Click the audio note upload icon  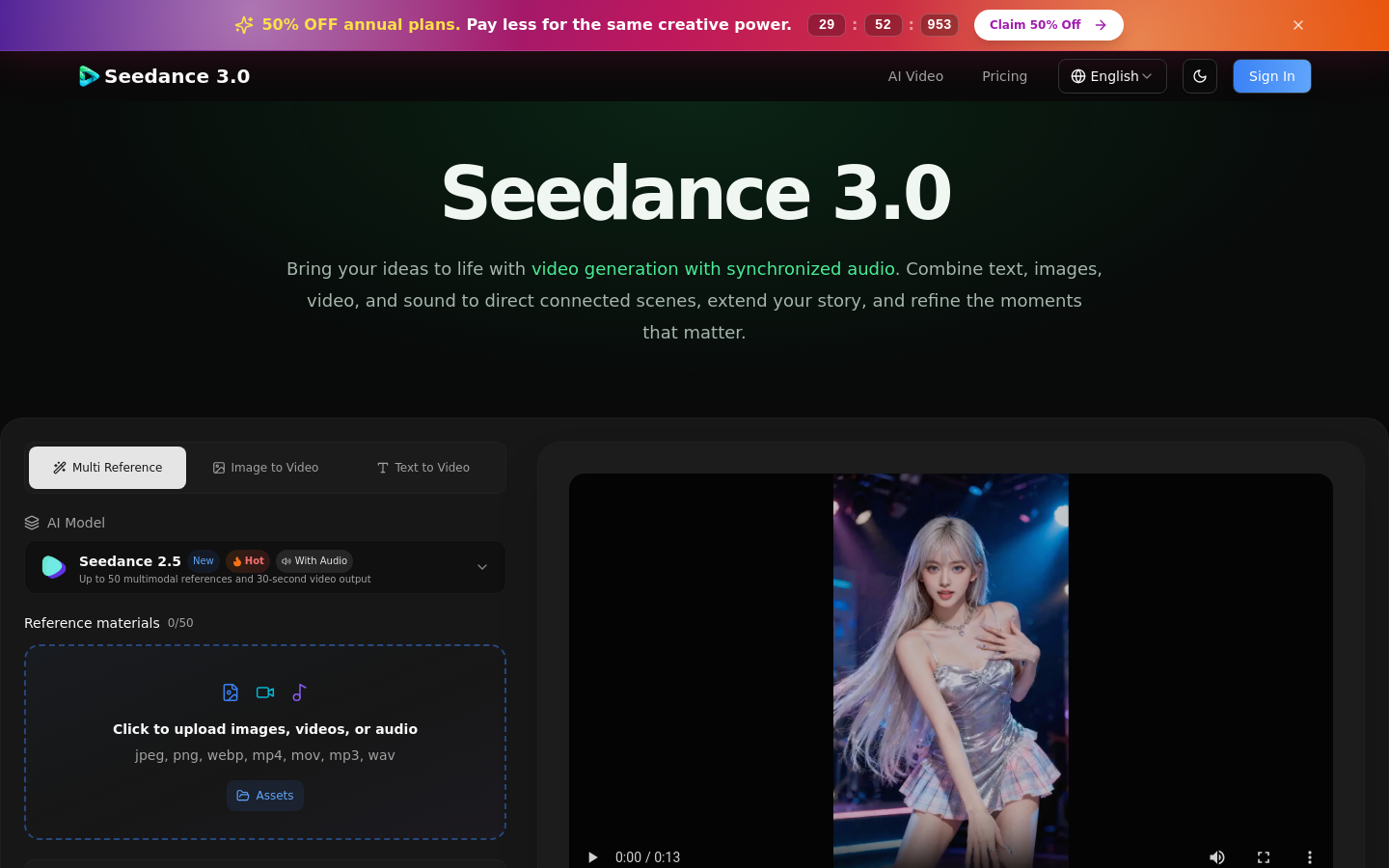coord(299,692)
